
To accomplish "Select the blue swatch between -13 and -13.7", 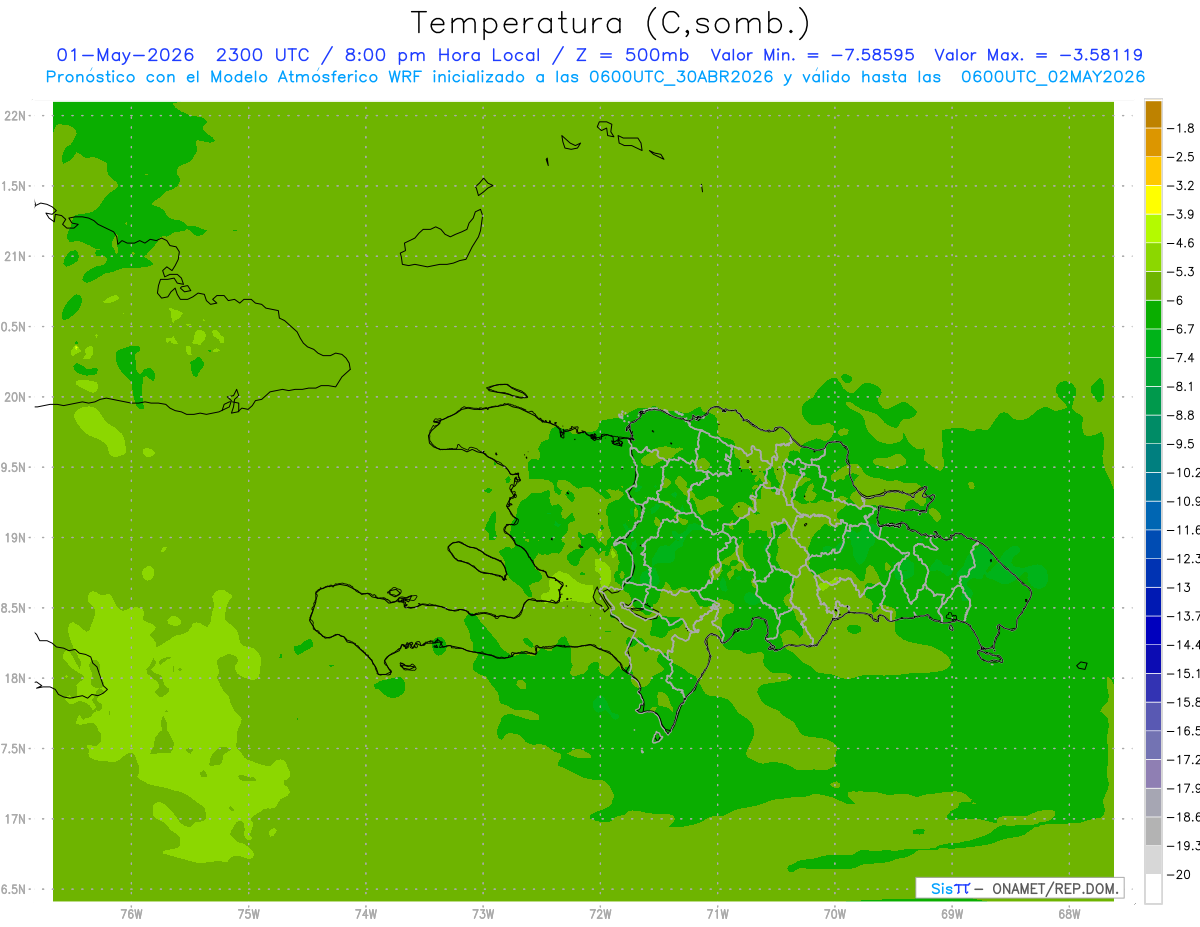I will (x=1153, y=602).
